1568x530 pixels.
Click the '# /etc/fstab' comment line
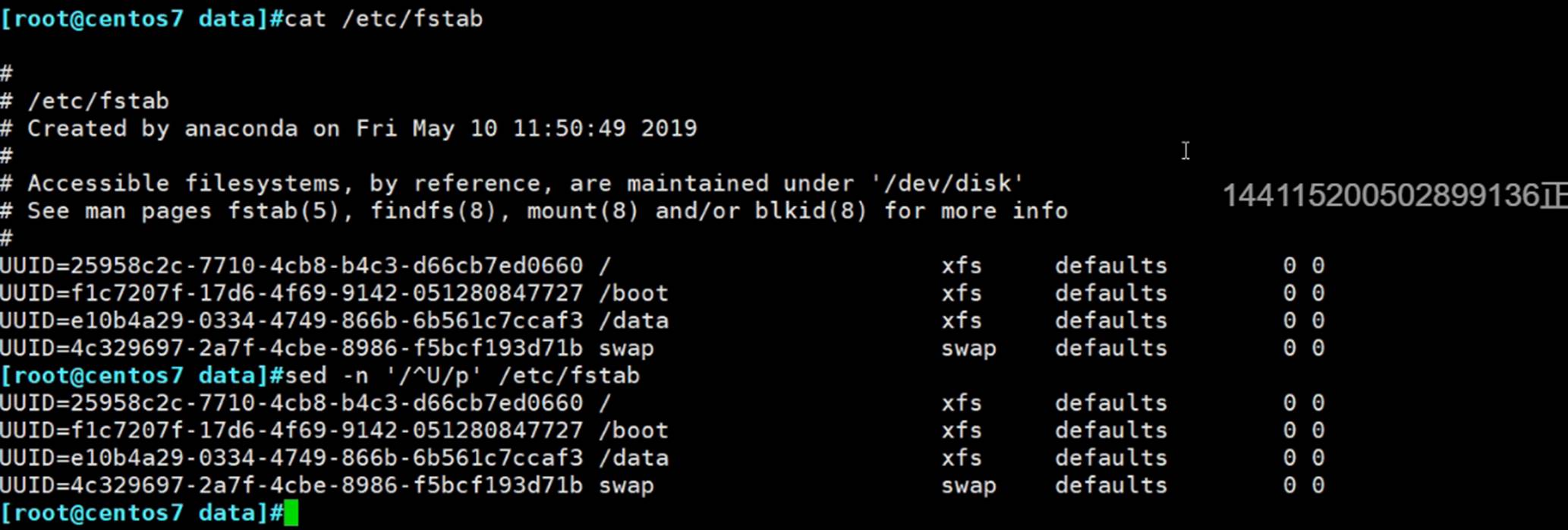84,101
